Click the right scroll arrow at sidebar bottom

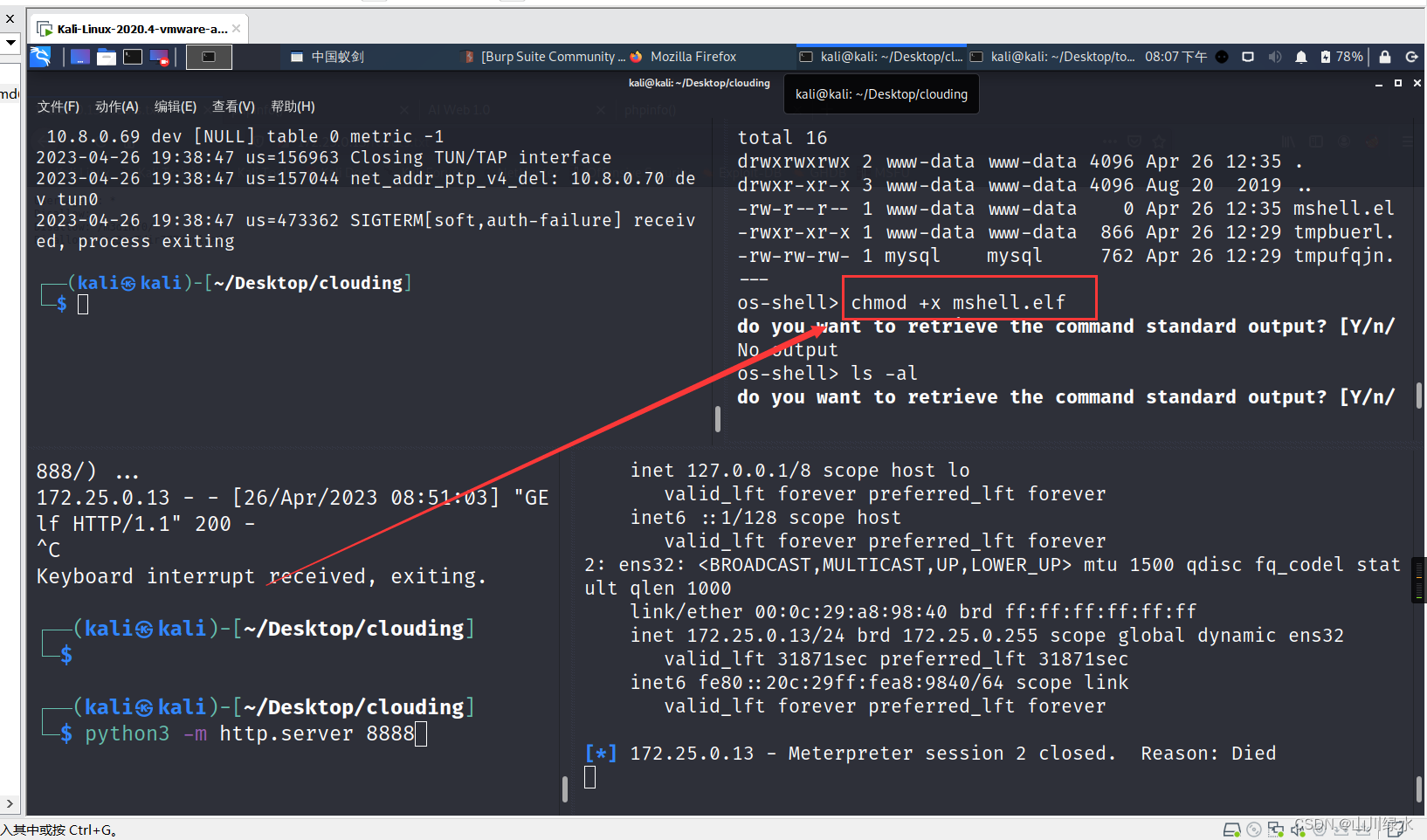(10, 803)
